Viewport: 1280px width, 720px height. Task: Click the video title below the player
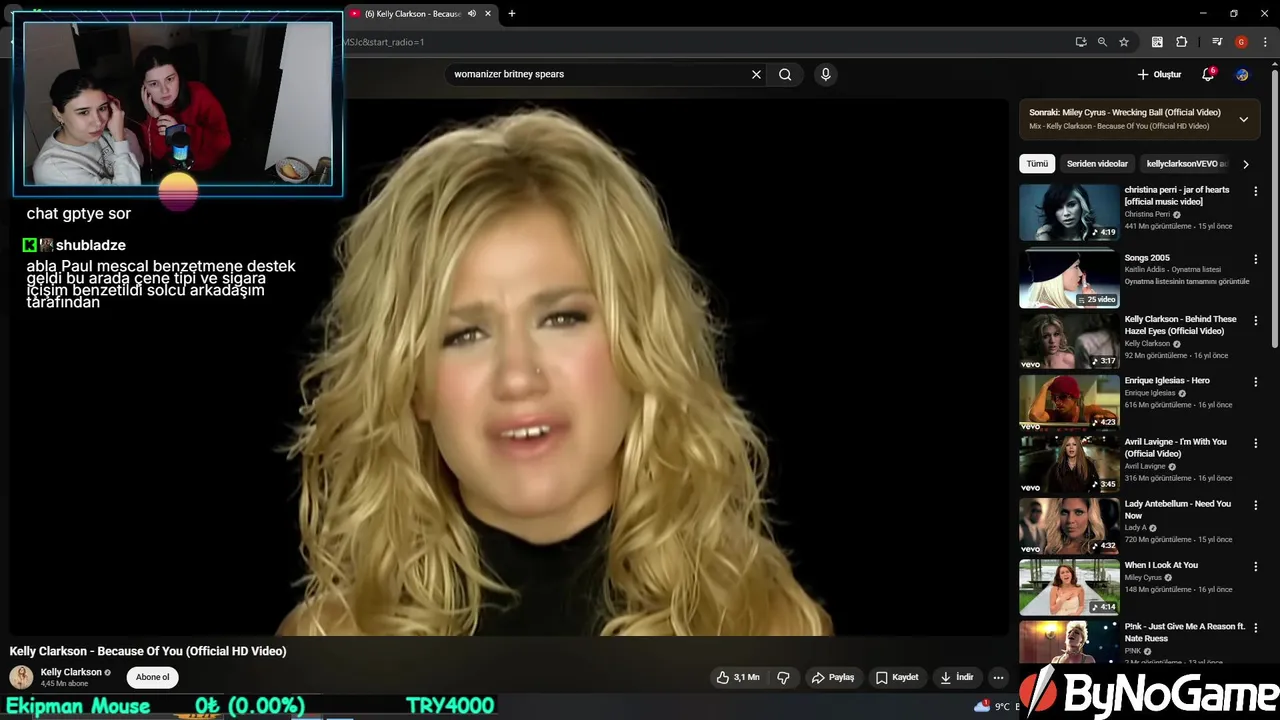click(x=148, y=651)
